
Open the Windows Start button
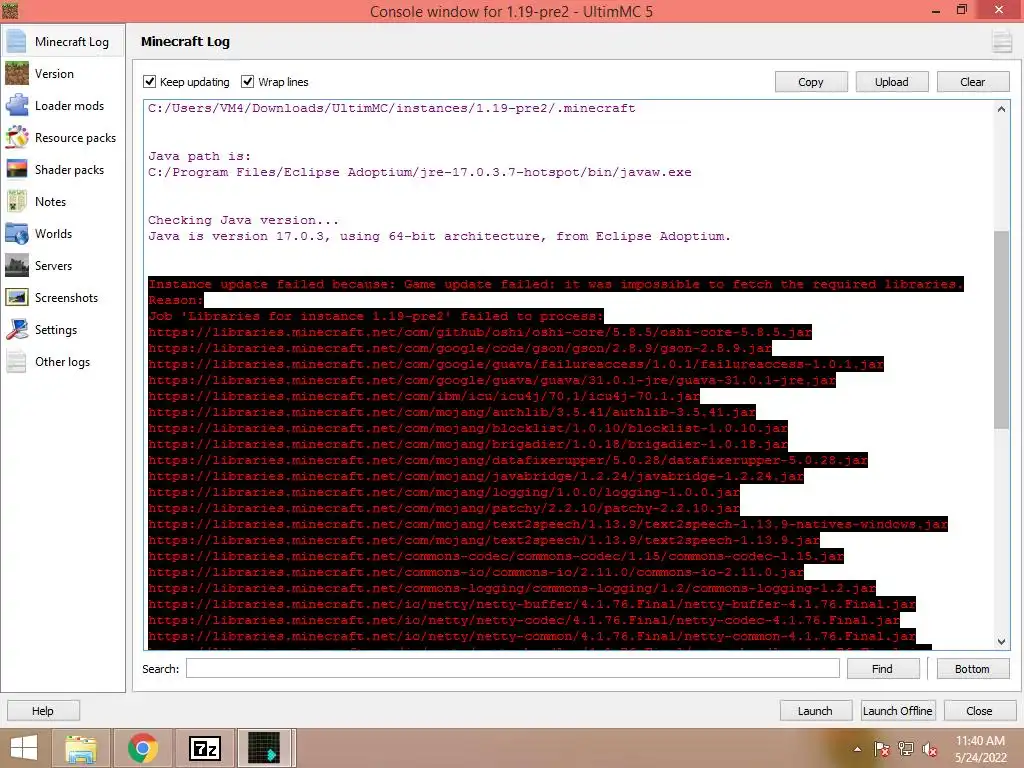[24, 748]
